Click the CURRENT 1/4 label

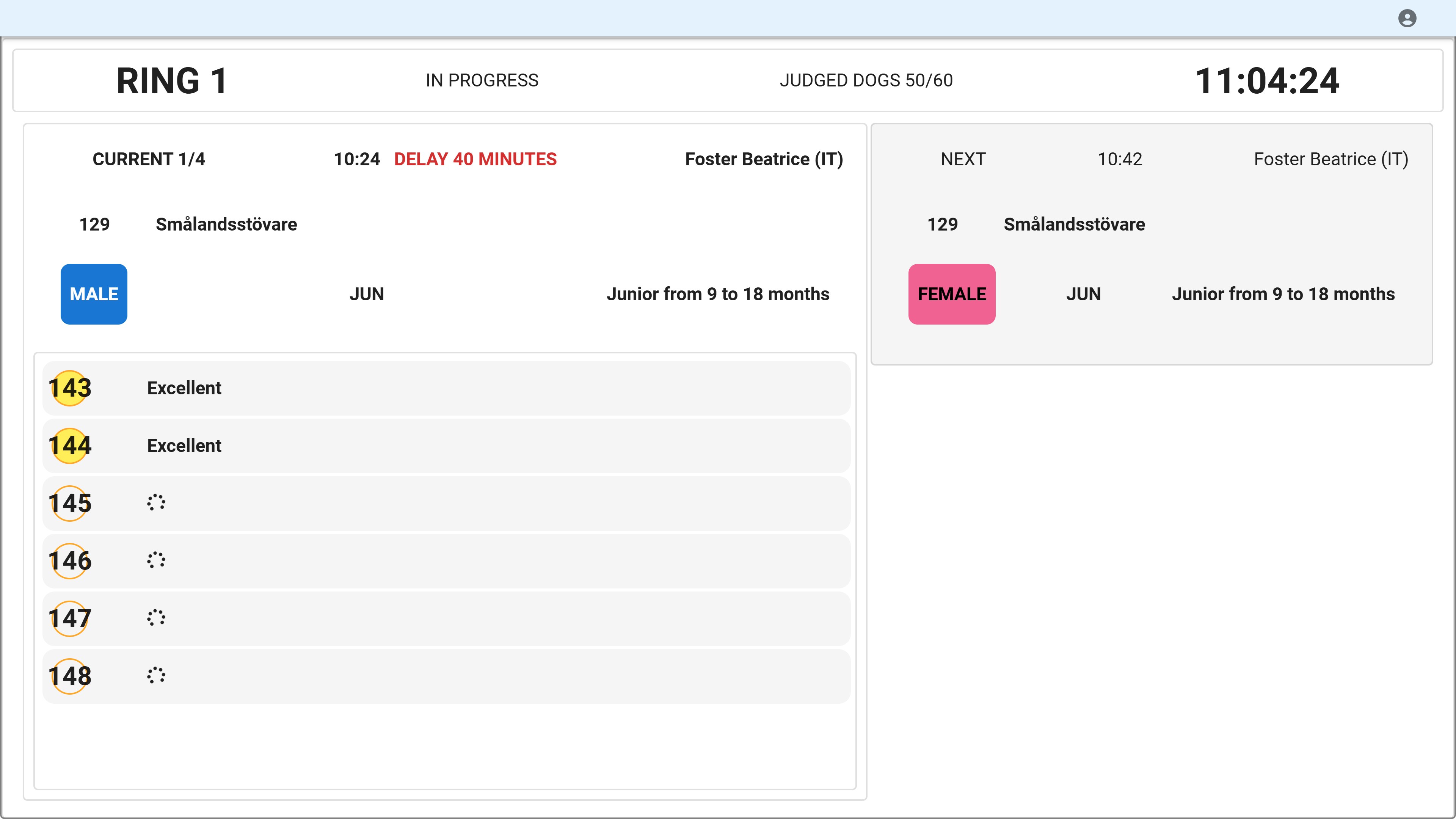pyautogui.click(x=149, y=159)
